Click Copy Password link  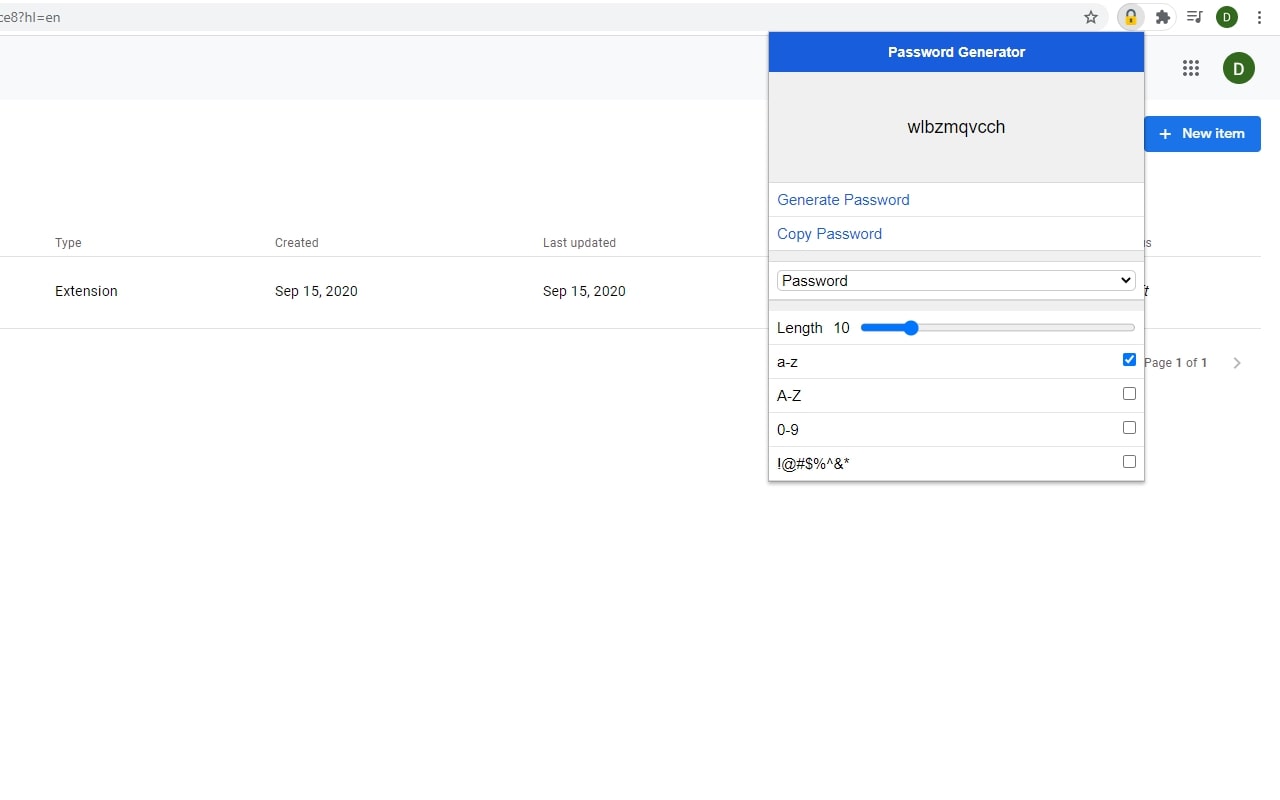[x=829, y=234]
